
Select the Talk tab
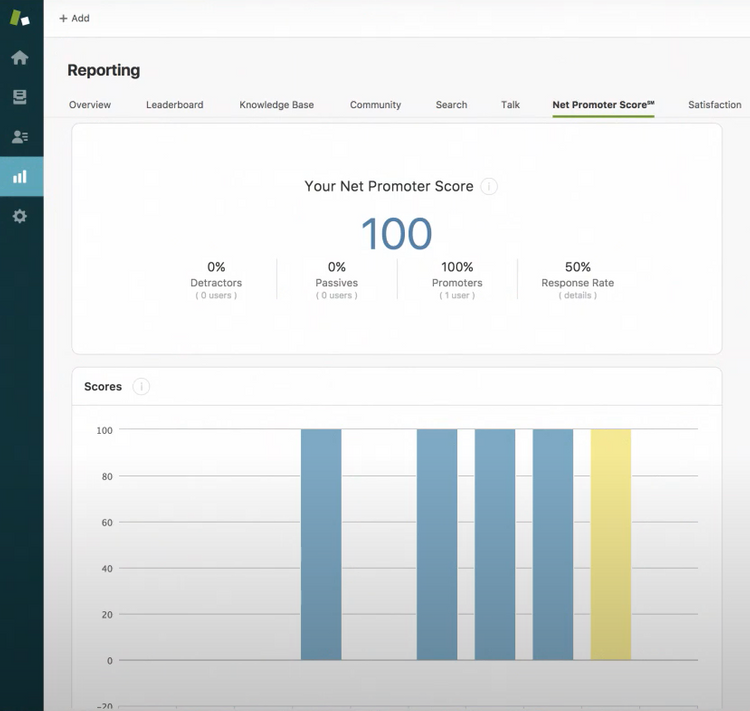(x=510, y=104)
